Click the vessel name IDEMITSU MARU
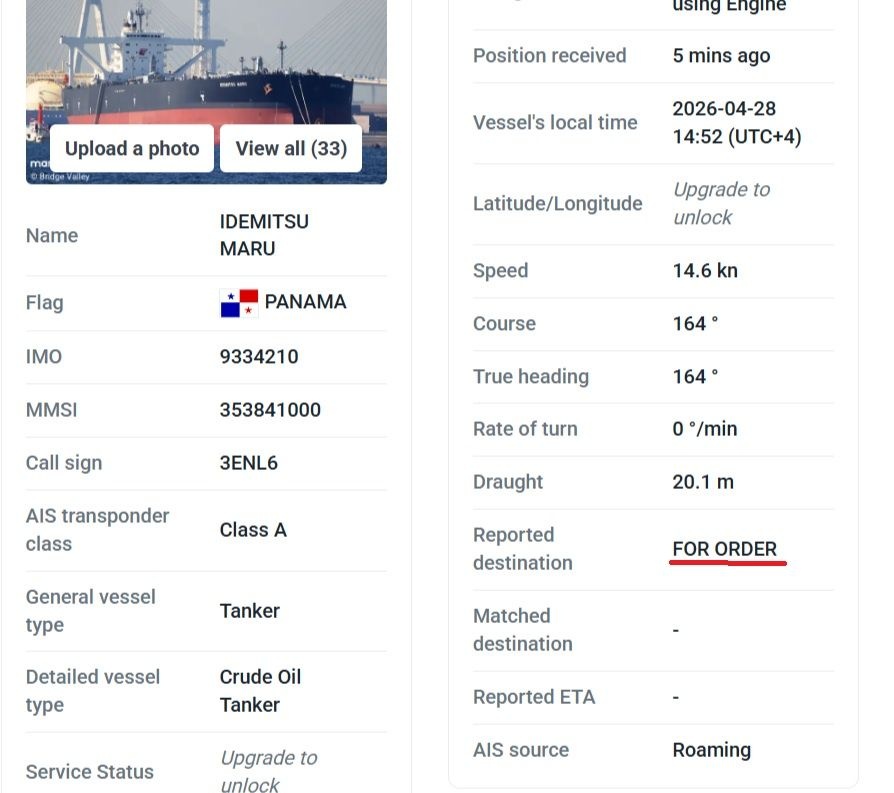 coord(264,235)
